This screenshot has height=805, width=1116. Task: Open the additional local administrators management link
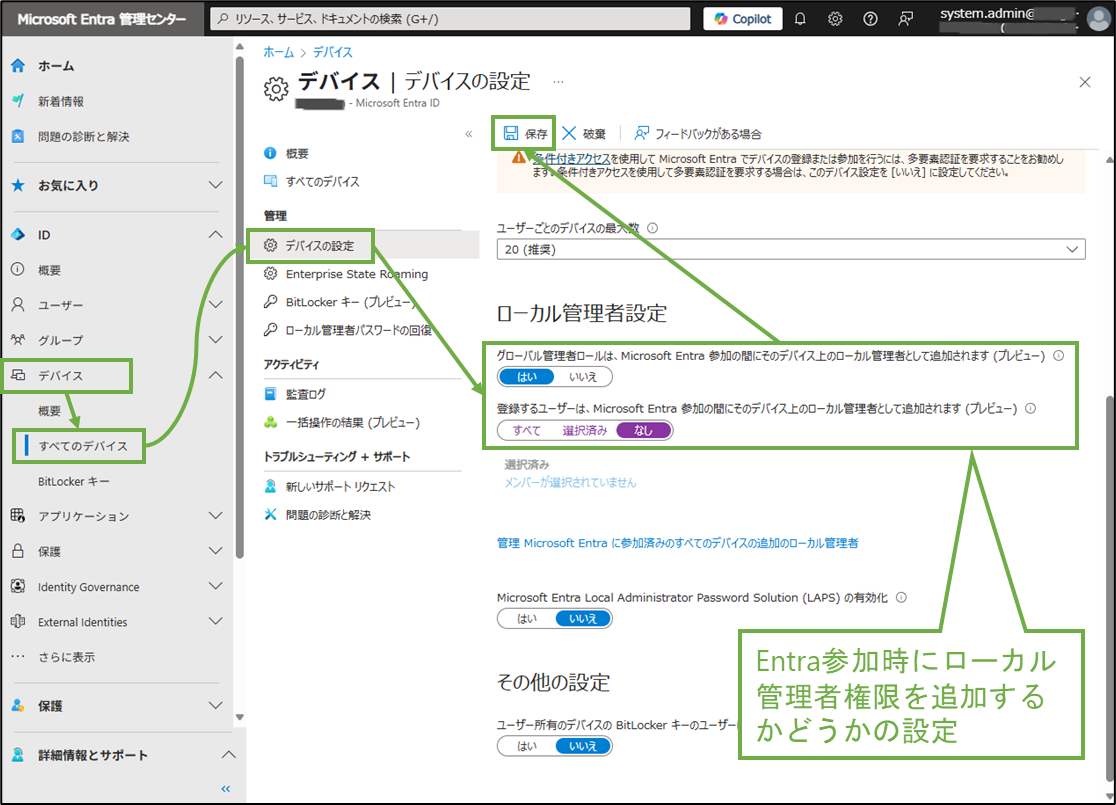[678, 543]
